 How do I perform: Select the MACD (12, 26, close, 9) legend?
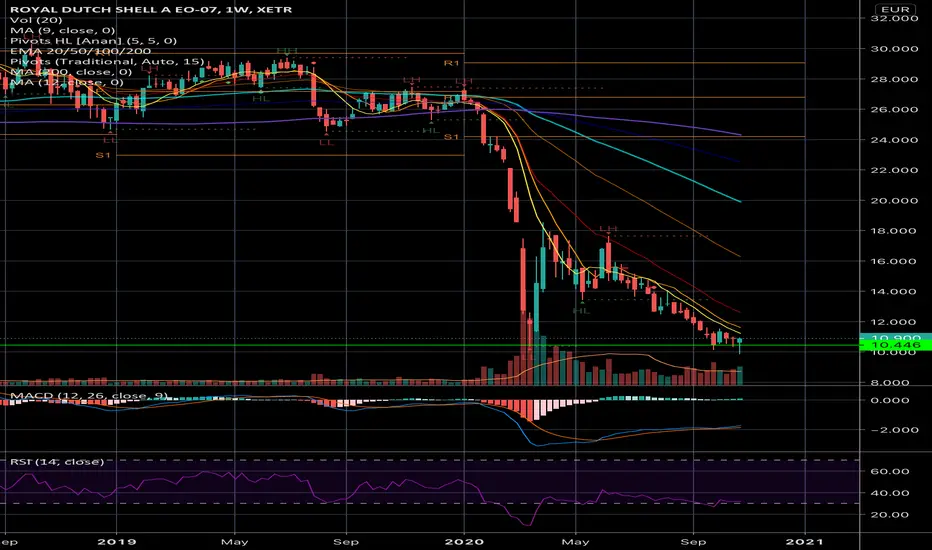pyautogui.click(x=89, y=396)
